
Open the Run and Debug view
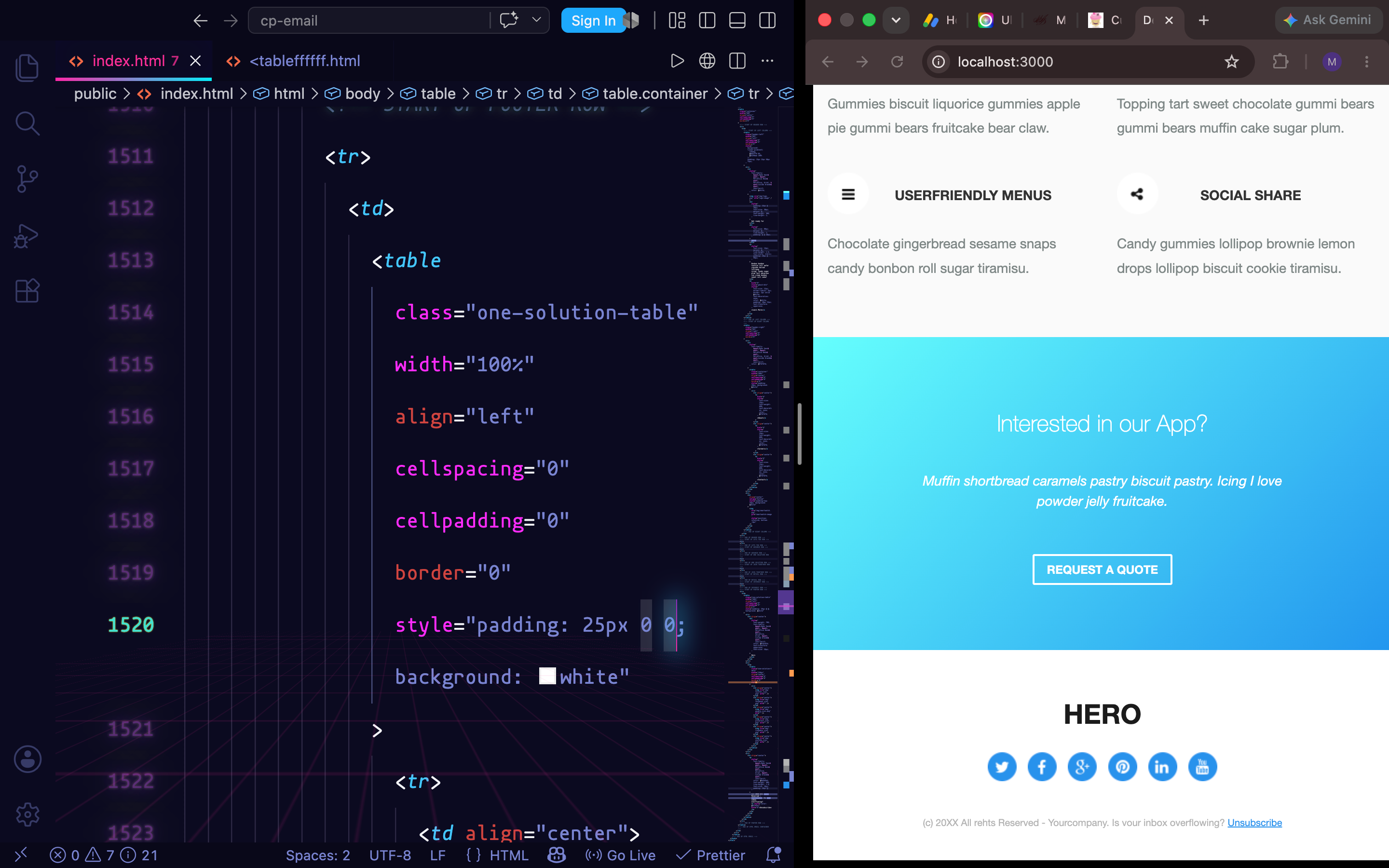click(x=27, y=235)
